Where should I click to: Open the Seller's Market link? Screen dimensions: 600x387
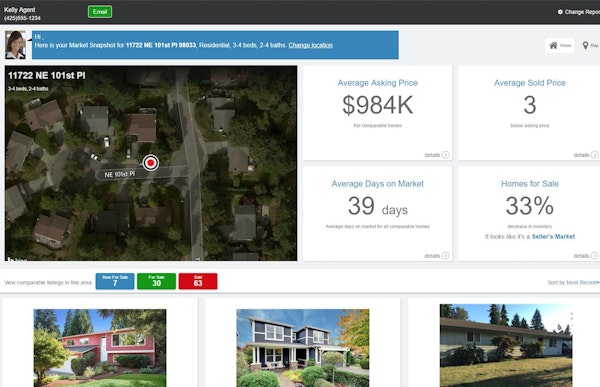[553, 237]
